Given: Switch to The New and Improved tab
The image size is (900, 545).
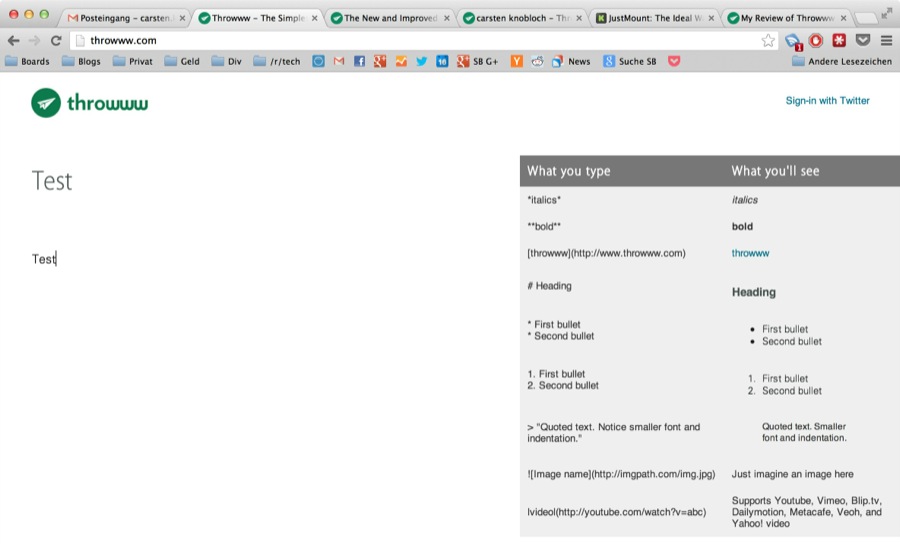Looking at the screenshot, I should coord(390,18).
